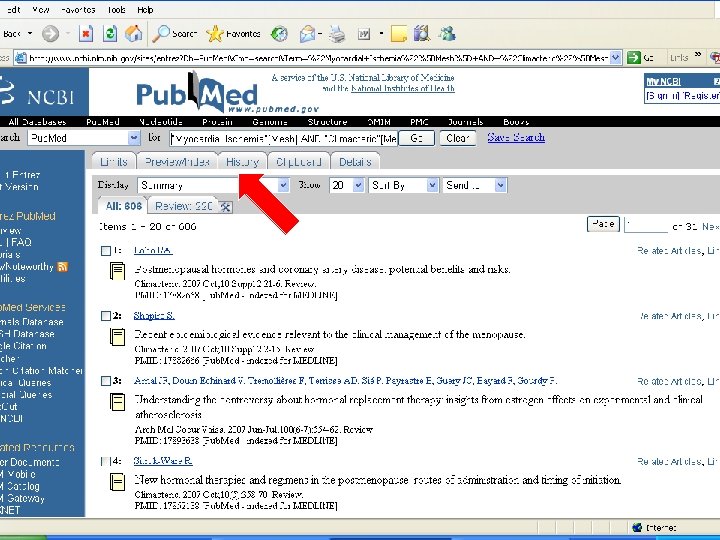Viewport: 720px width, 540px height.
Task: Click the search query input field
Action: point(283,138)
